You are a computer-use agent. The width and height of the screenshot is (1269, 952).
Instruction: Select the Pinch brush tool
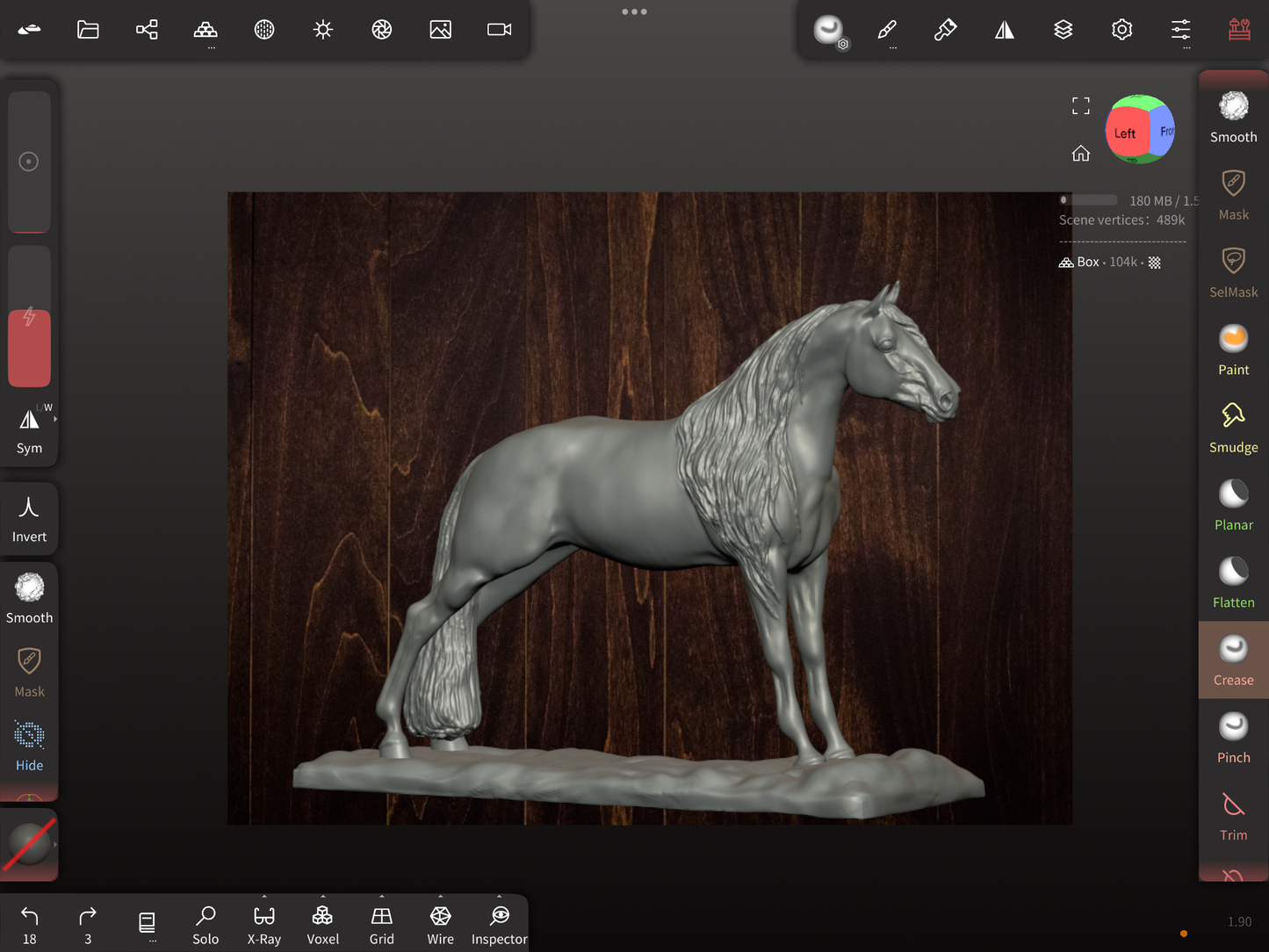[x=1233, y=737]
